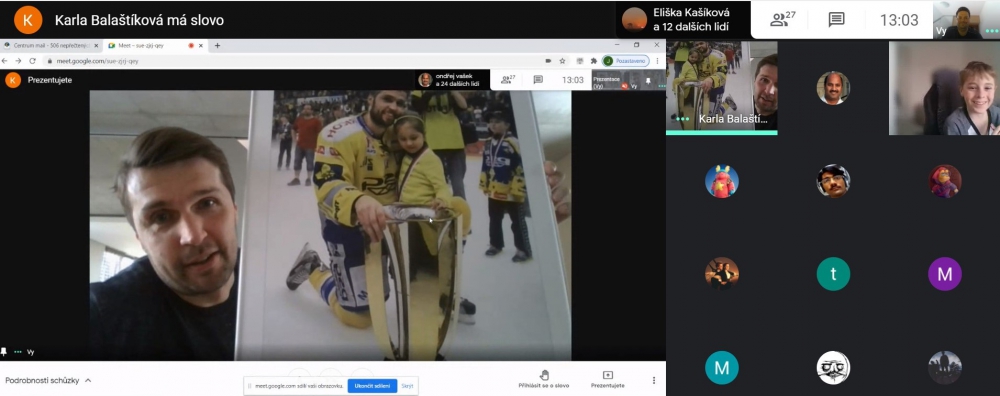Click the avatar of the mustached man with glasses

click(x=833, y=181)
